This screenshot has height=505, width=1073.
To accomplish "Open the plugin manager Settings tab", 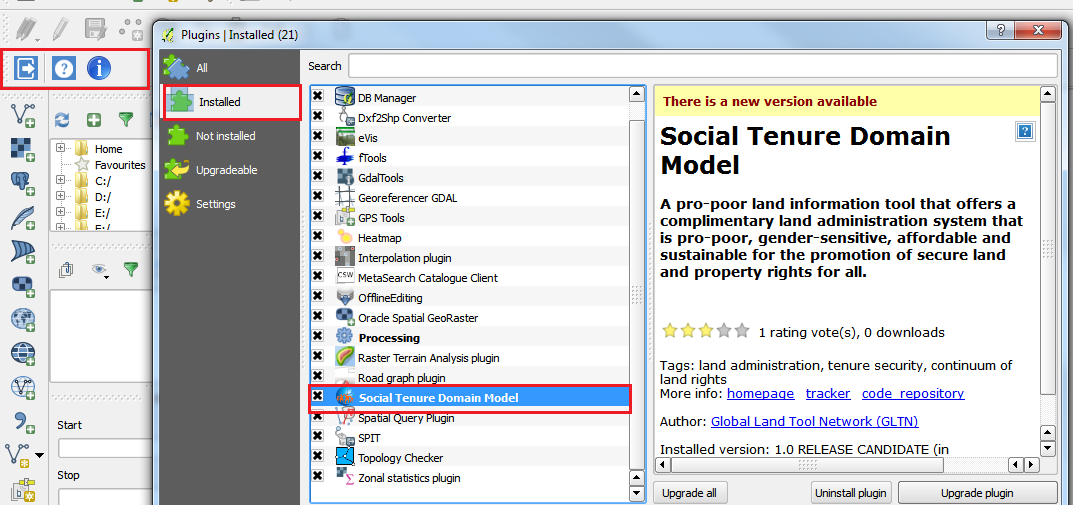I will click(231, 204).
